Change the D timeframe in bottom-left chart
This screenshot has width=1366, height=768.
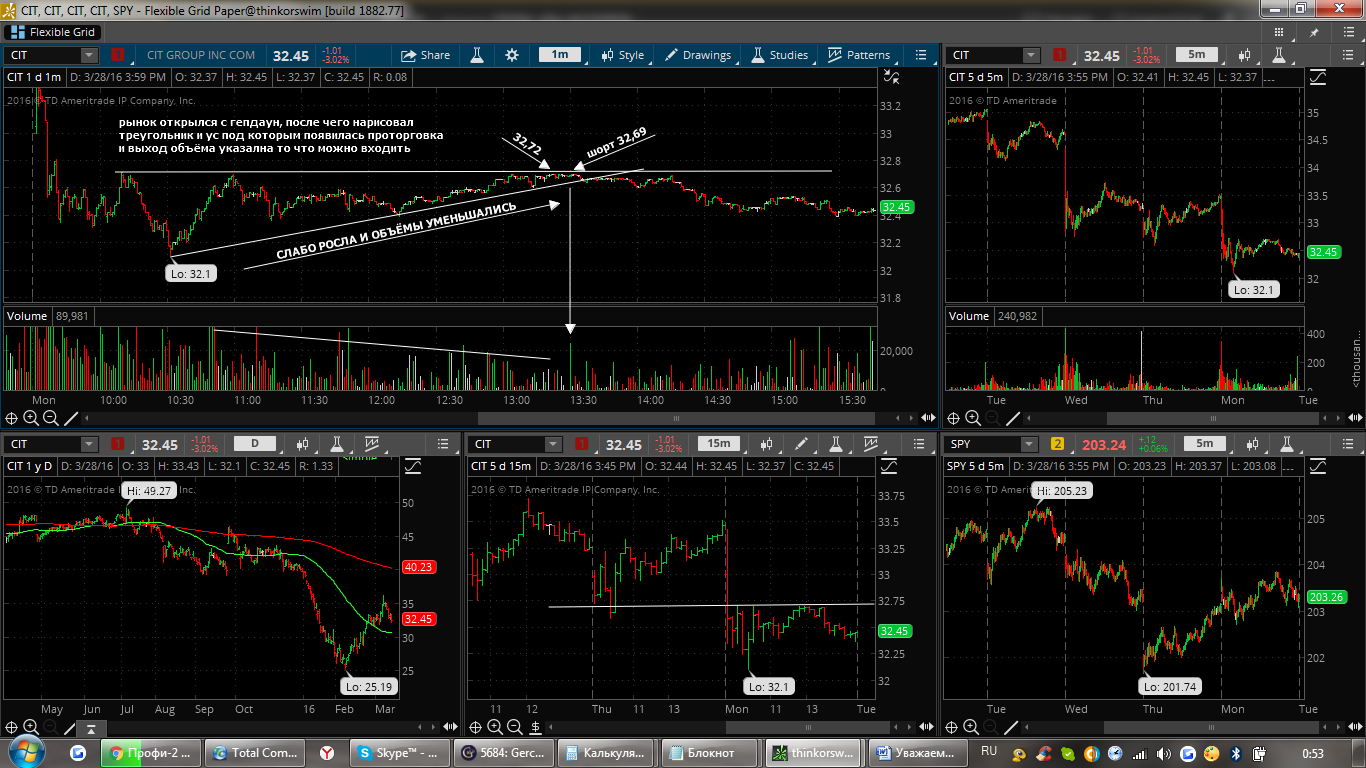pos(254,444)
